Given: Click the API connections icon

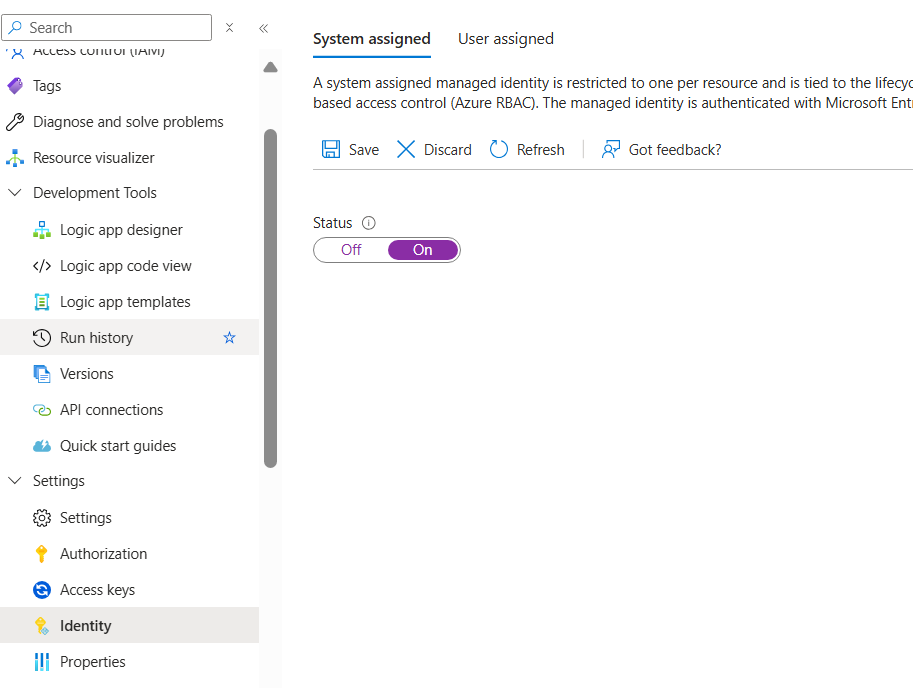Looking at the screenshot, I should tap(44, 409).
